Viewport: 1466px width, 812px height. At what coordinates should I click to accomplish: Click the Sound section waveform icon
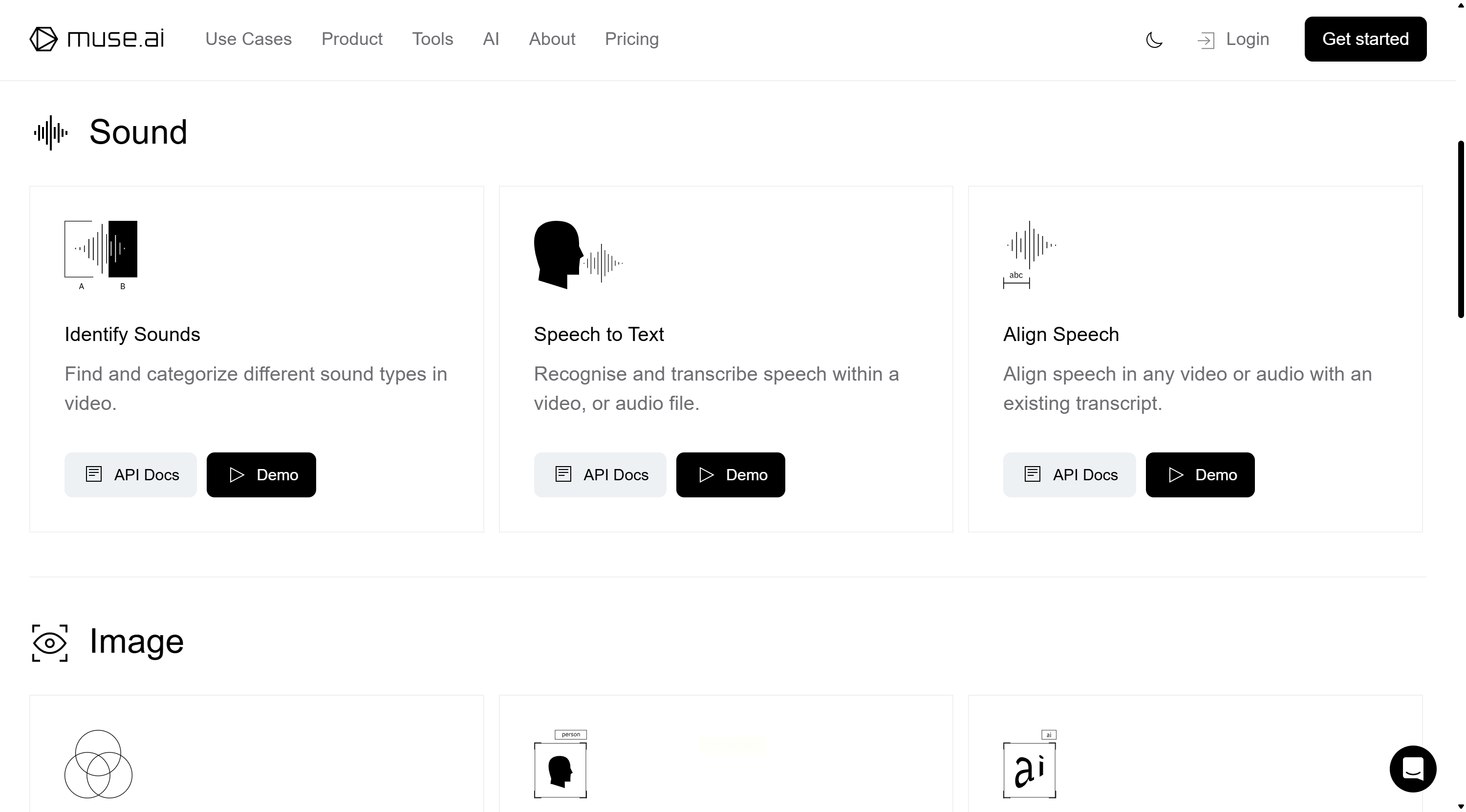51,132
